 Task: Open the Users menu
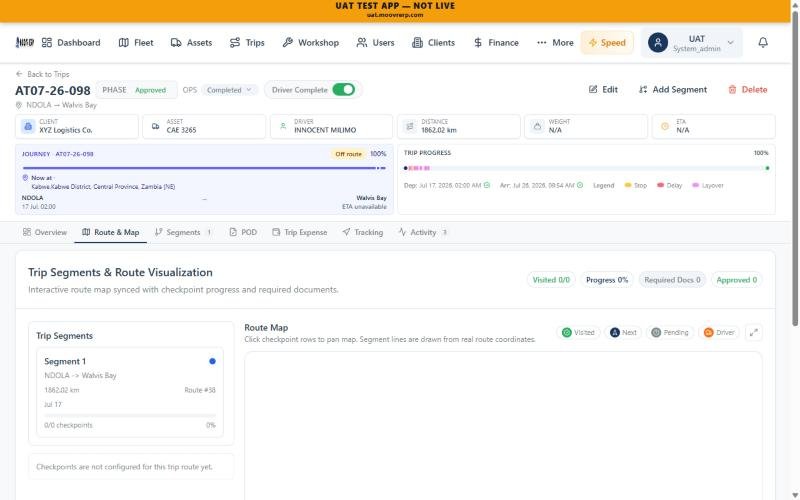(376, 43)
